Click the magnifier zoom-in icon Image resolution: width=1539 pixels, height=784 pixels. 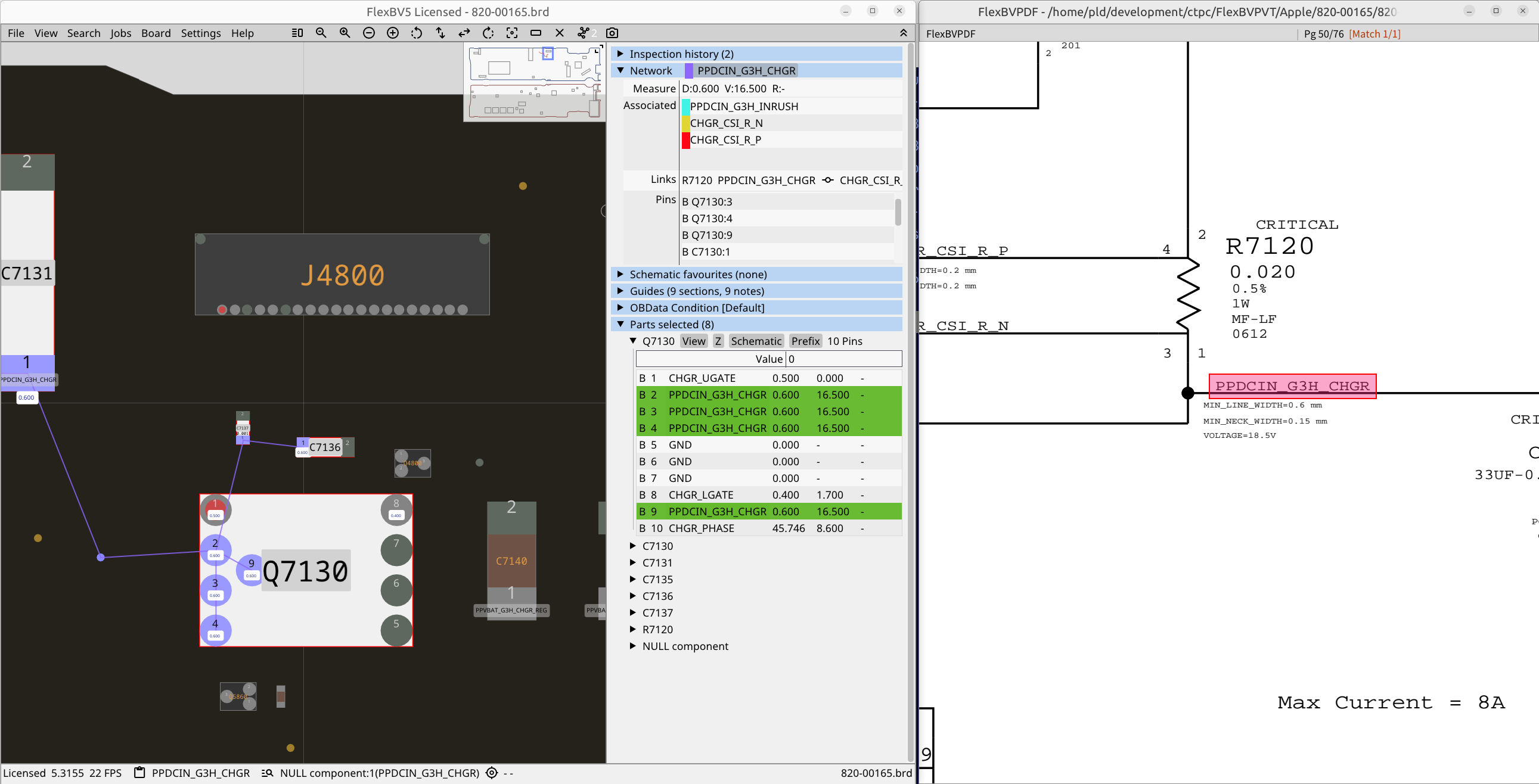pos(345,33)
